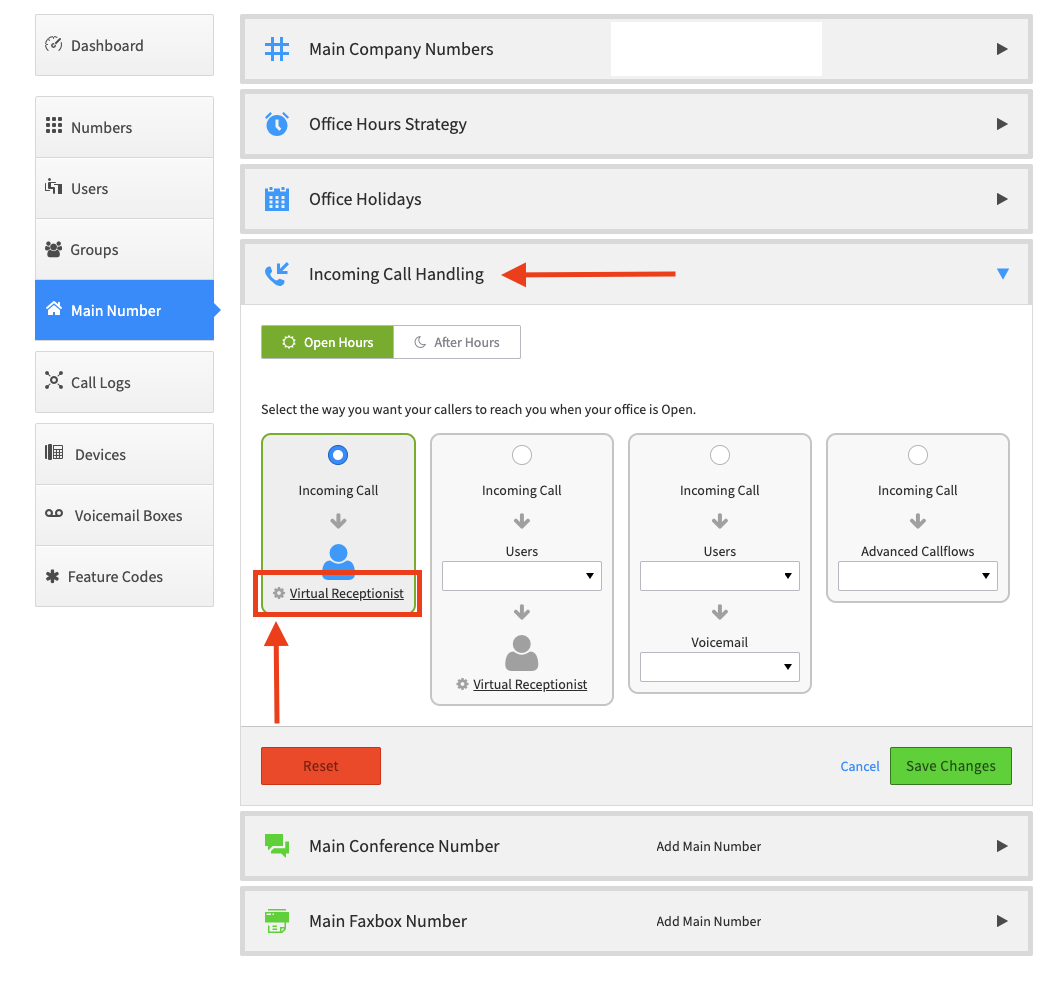The image size is (1057, 987).
Task: Click the Groups people icon
Action: (x=53, y=249)
